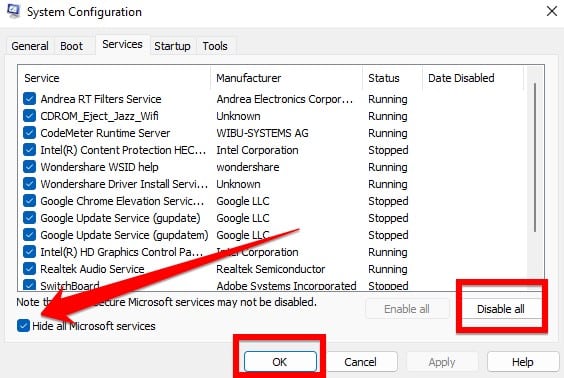
Task: Select the CodeMeter Runtime Server row name
Action: 105,133
